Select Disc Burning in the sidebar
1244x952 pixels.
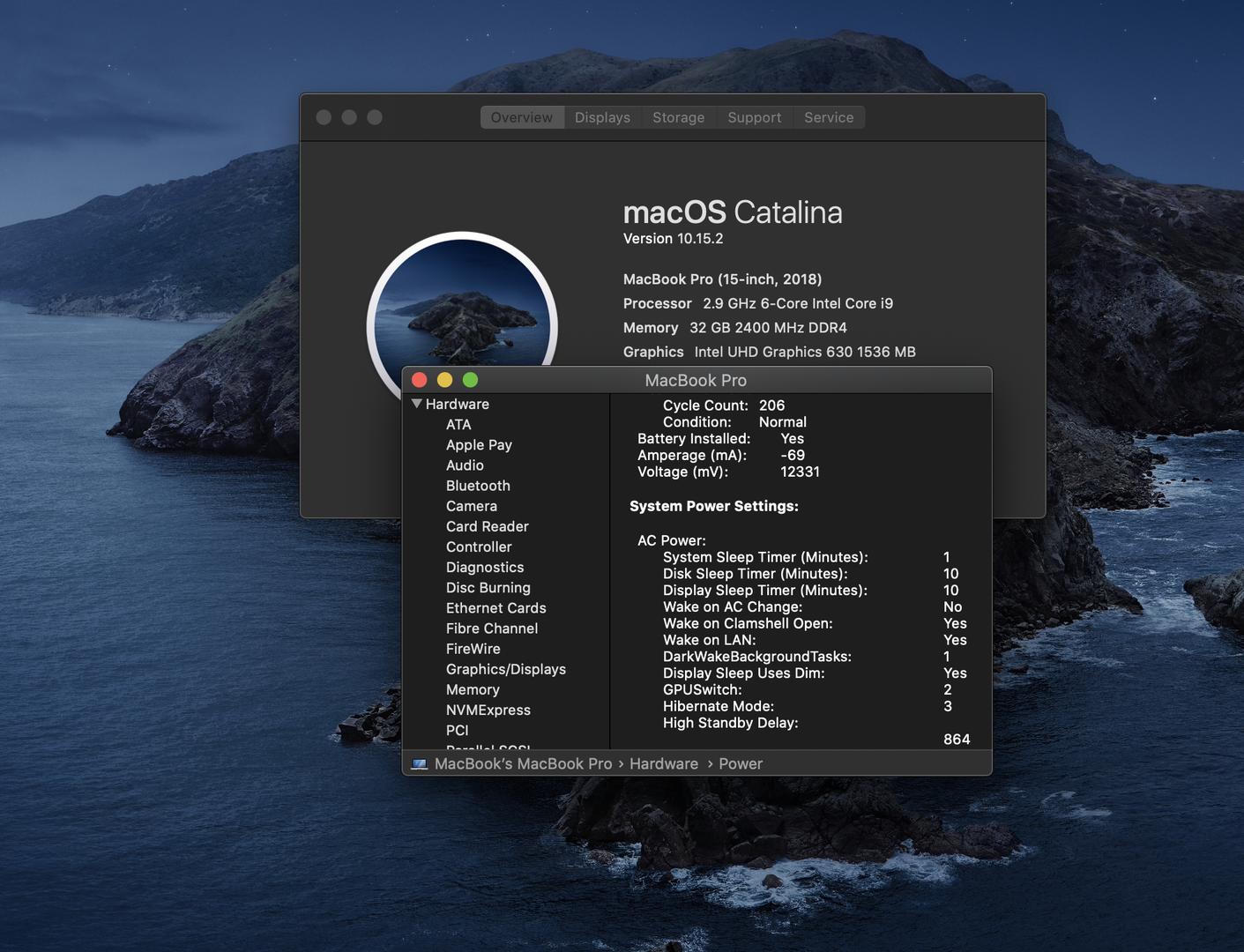[488, 588]
